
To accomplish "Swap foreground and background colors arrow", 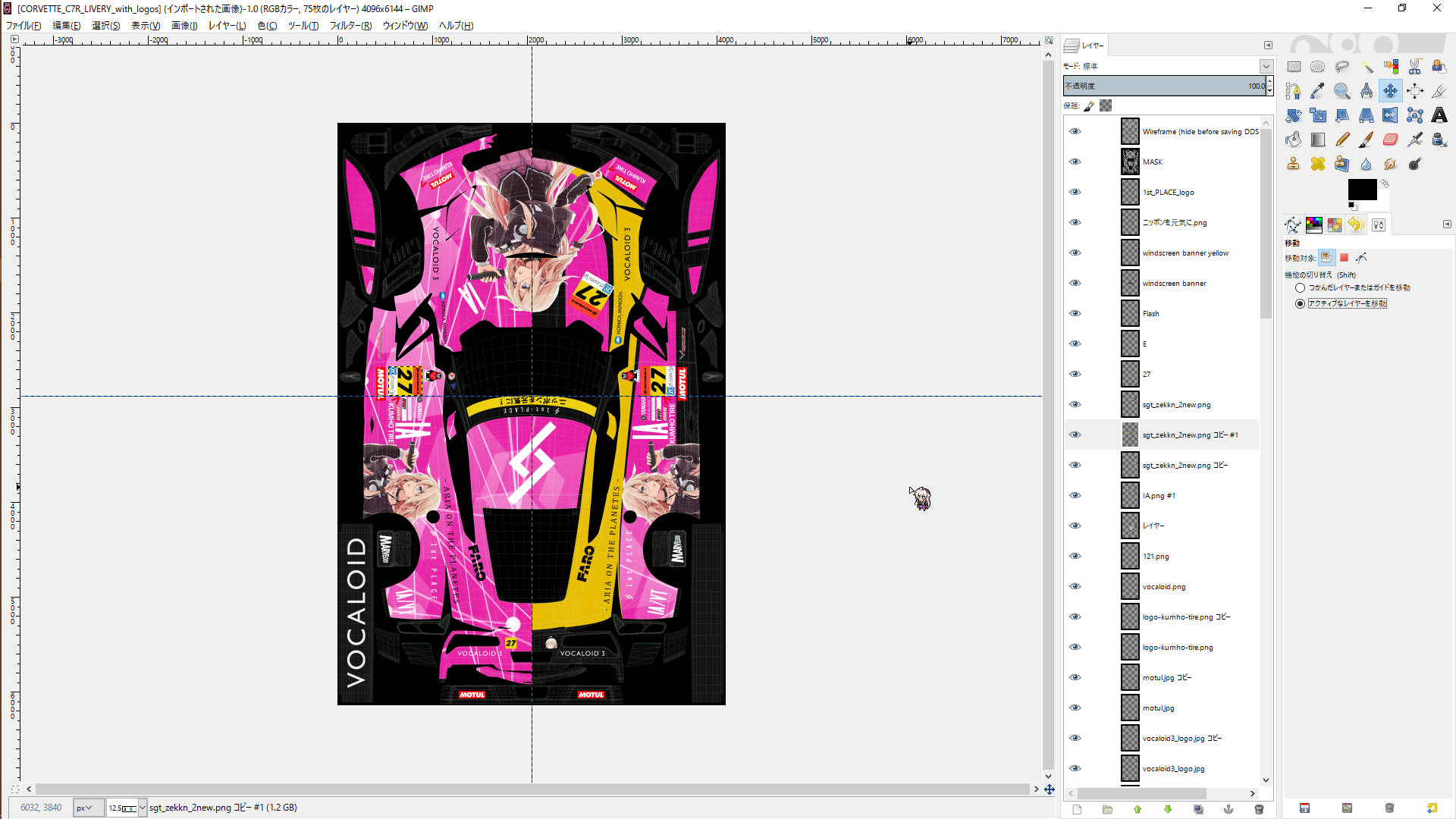I will (x=1385, y=184).
